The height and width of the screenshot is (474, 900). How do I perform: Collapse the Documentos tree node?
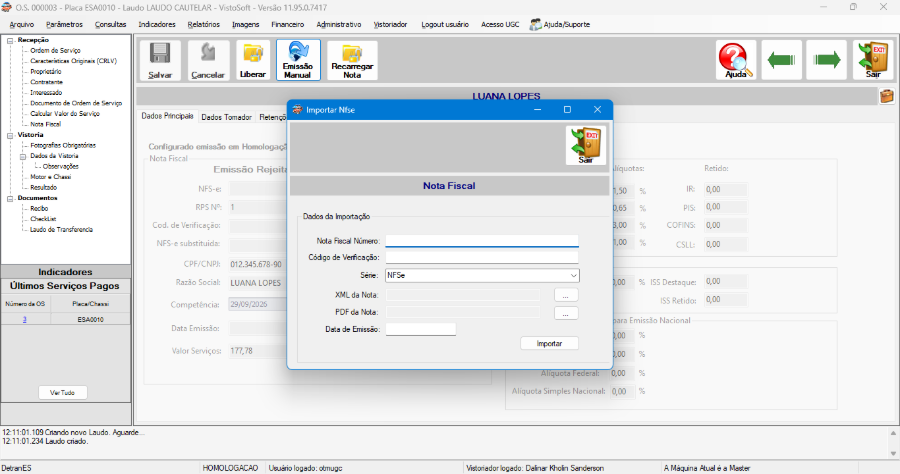pos(10,198)
